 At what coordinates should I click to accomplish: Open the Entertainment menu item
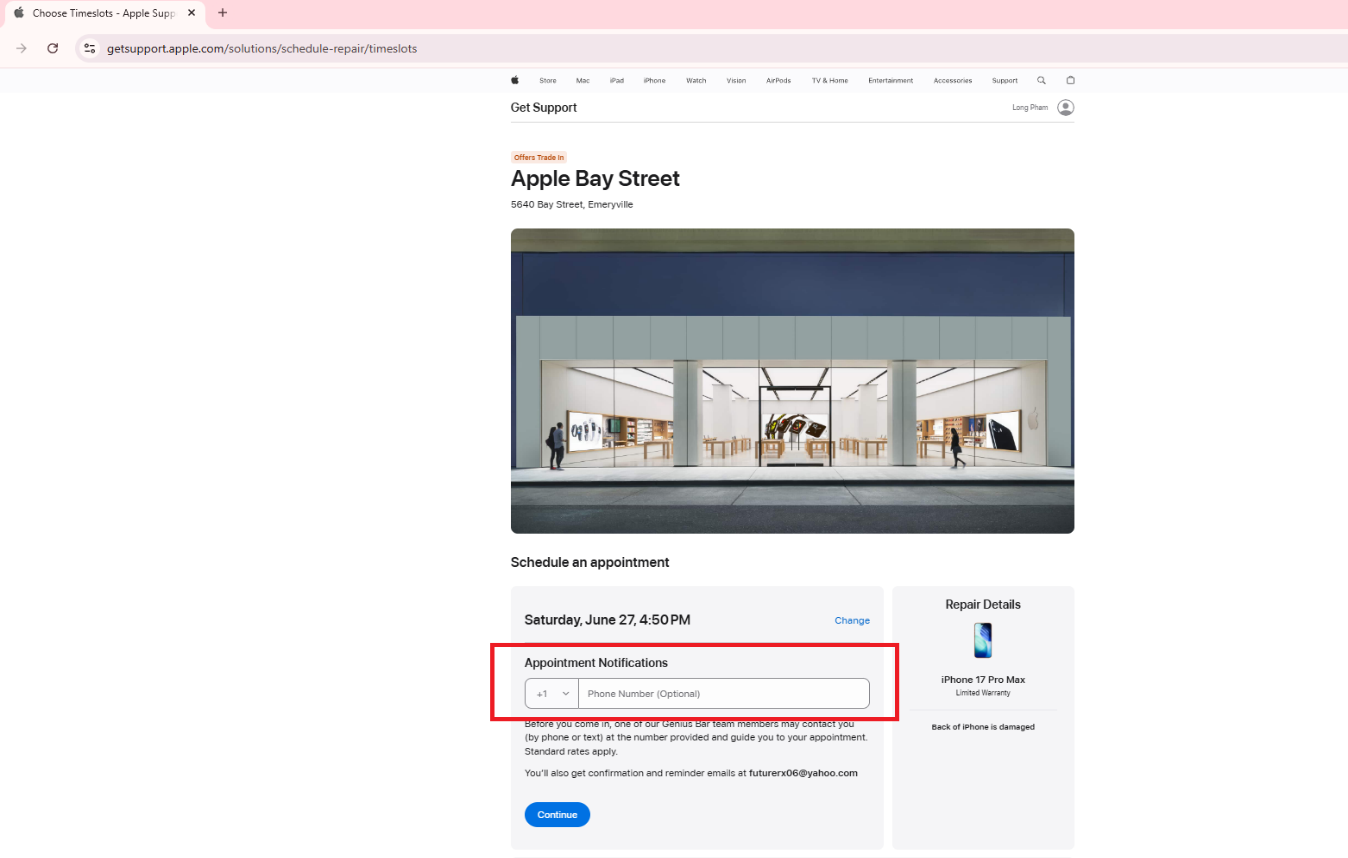[x=891, y=80]
